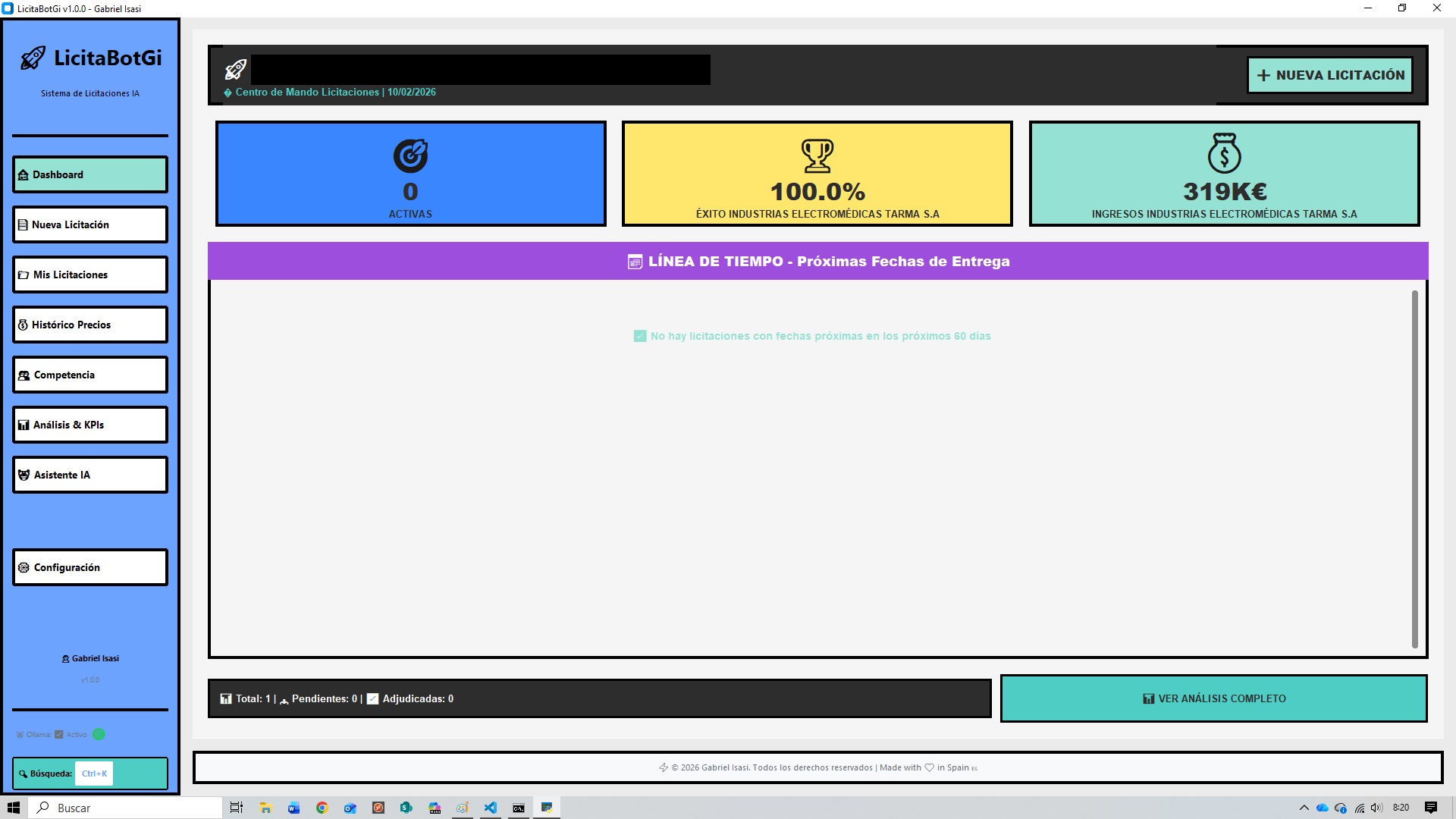The width and height of the screenshot is (1456, 819).
Task: Click the calendar icon in Línea de Tiempo header
Action: 635,262
